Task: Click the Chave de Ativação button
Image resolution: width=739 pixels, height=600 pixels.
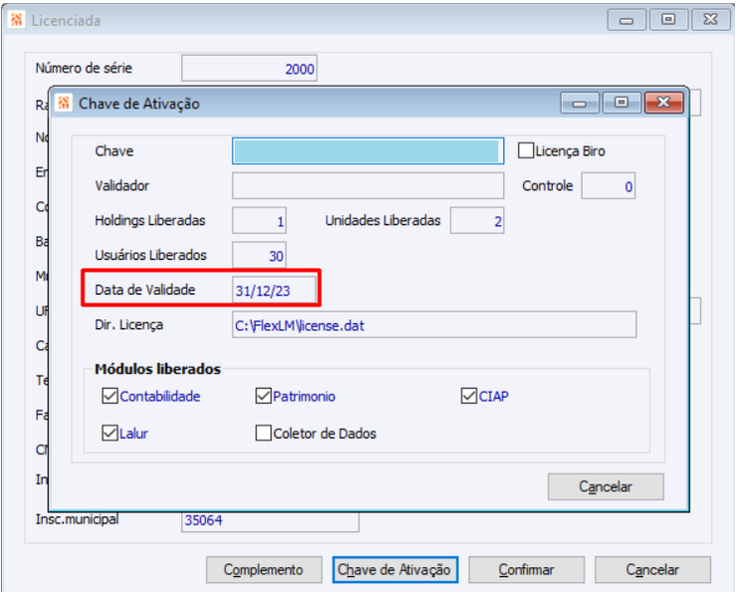Action: 395,569
